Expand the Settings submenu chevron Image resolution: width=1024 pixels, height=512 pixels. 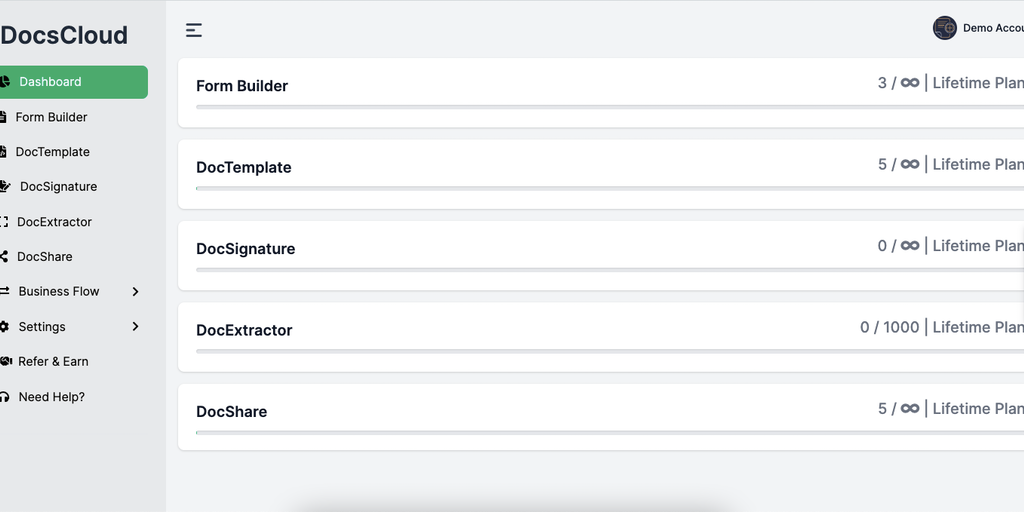(x=135, y=327)
